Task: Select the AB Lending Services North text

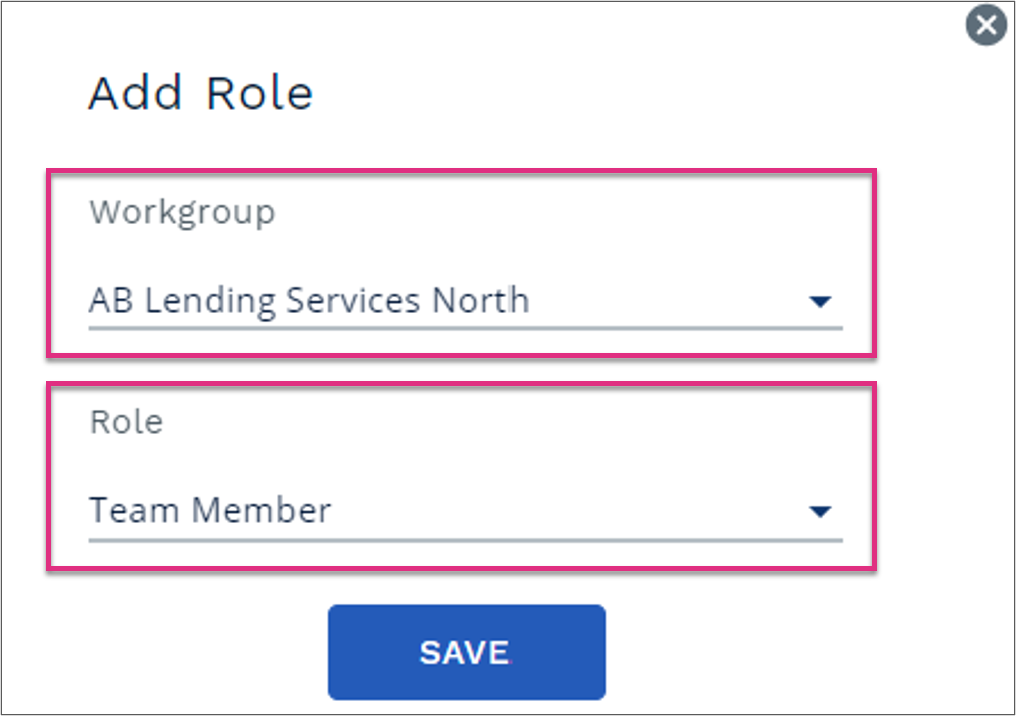Action: (309, 301)
